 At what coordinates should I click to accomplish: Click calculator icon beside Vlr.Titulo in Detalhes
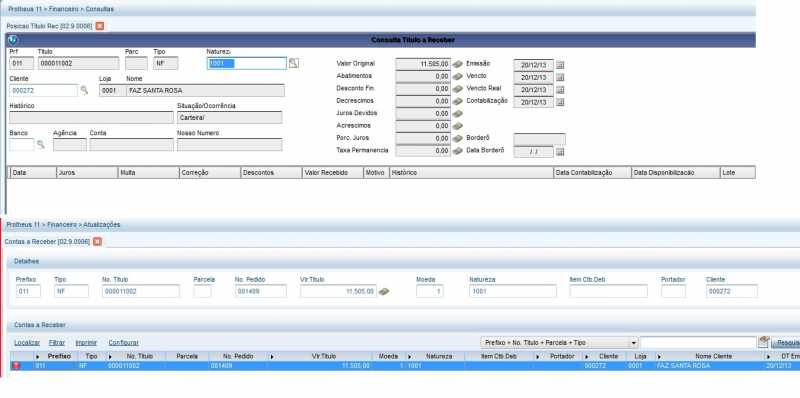click(x=384, y=291)
